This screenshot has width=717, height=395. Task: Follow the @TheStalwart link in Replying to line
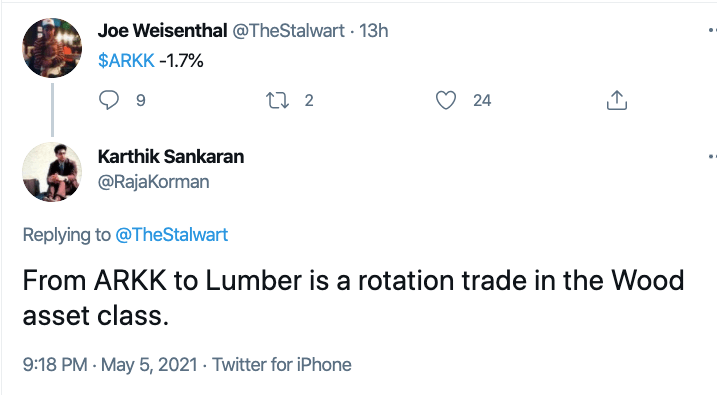click(x=171, y=235)
